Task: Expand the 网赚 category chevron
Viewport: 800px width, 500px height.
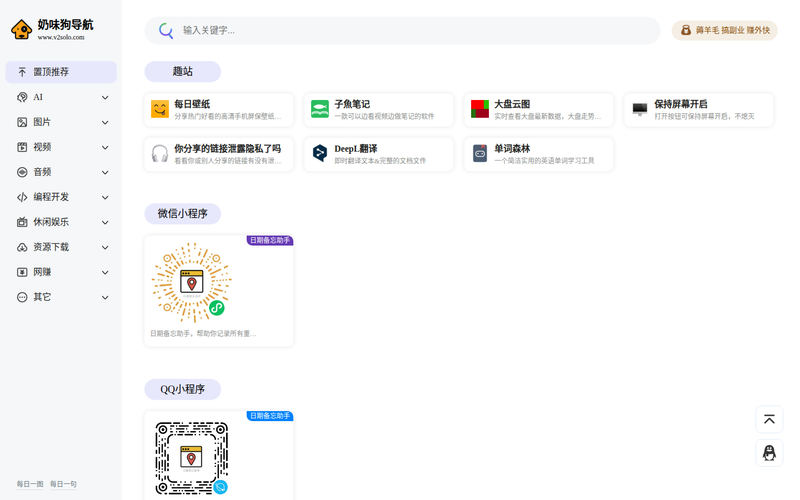Action: [x=105, y=272]
